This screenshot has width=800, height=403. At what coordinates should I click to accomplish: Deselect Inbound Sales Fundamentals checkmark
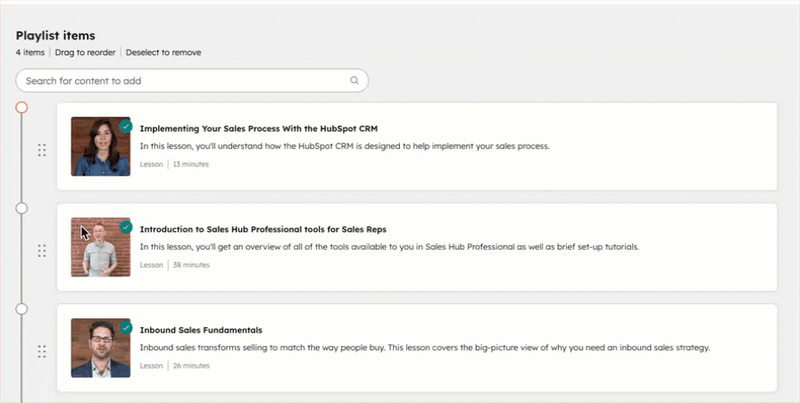[126, 328]
